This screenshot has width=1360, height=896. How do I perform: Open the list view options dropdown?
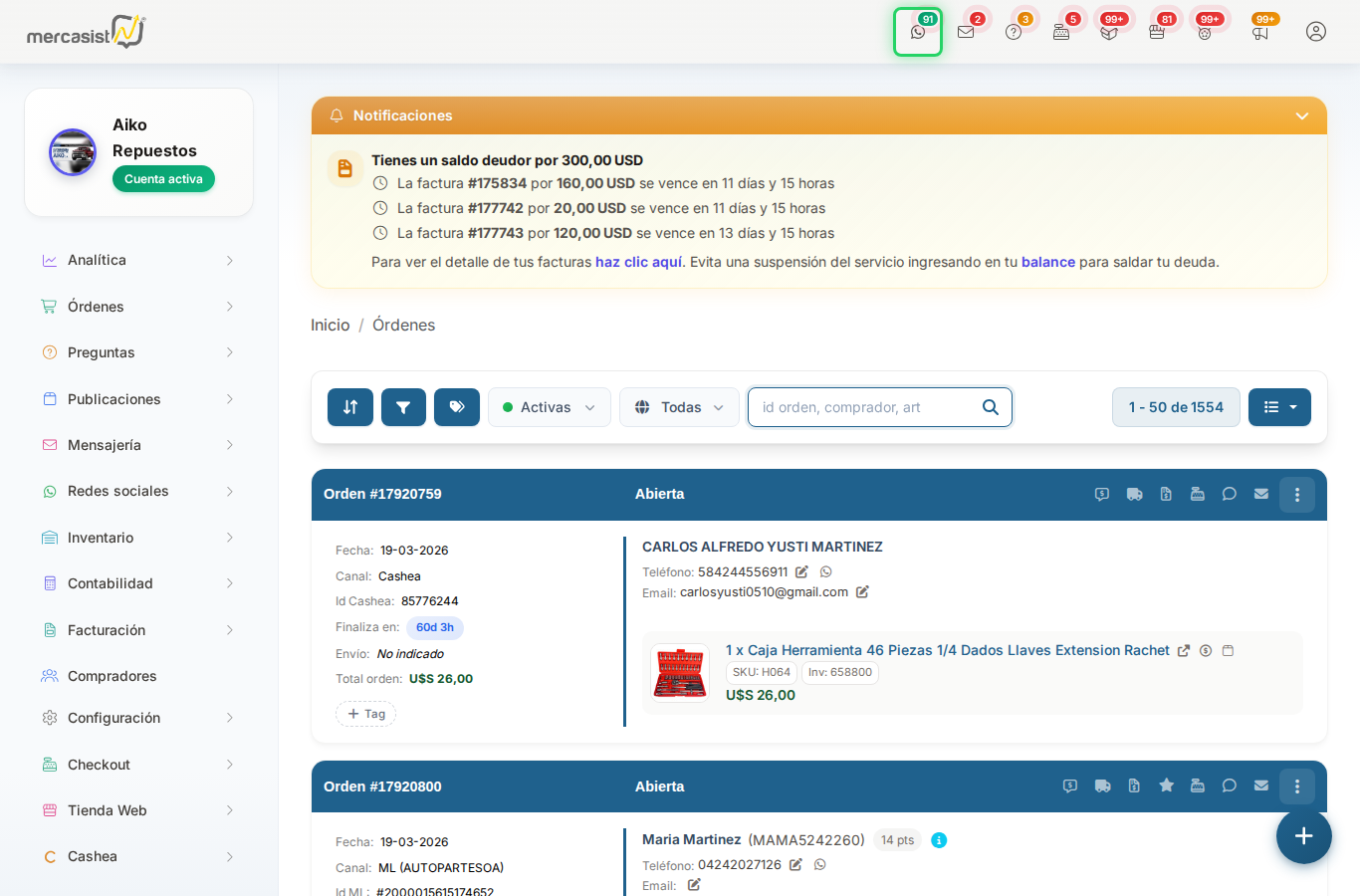coord(1279,407)
